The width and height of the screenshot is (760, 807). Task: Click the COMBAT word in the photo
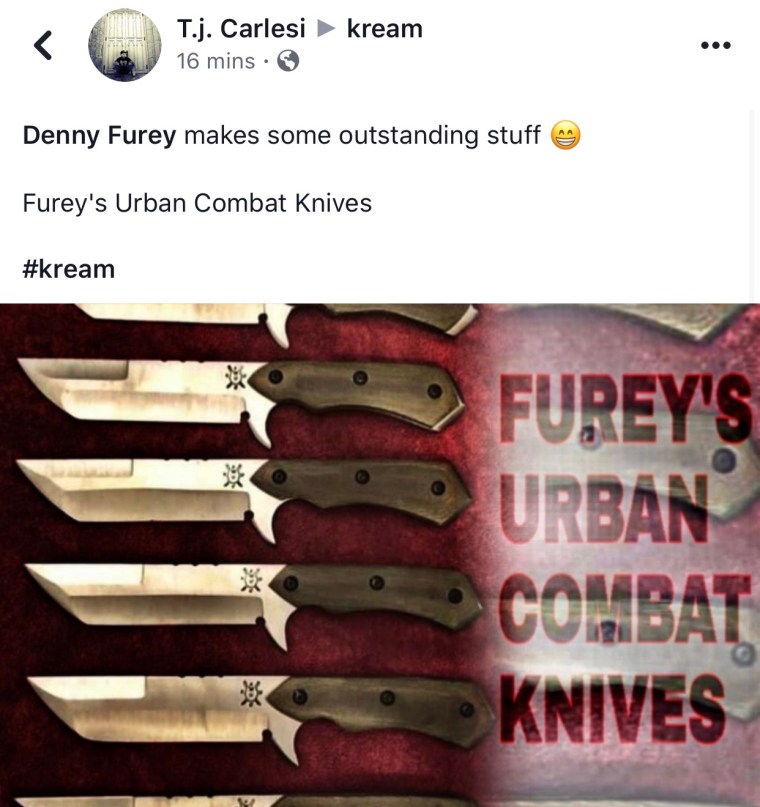coord(625,608)
